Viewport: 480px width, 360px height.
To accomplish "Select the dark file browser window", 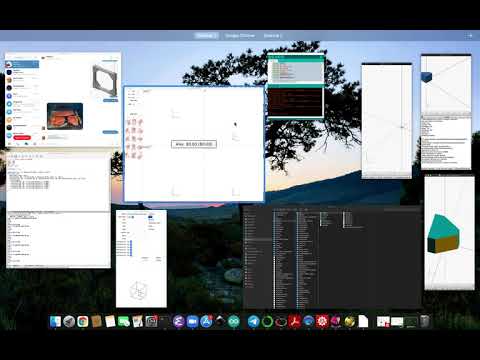I will point(332,258).
